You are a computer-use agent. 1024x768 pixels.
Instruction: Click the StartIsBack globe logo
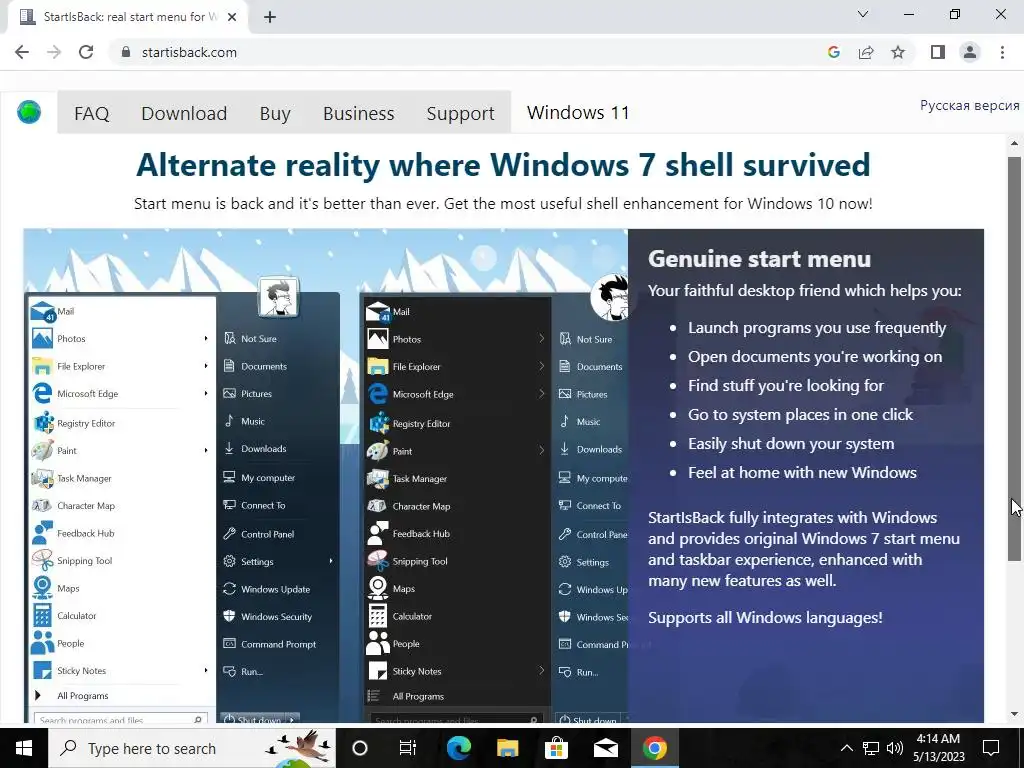click(29, 112)
